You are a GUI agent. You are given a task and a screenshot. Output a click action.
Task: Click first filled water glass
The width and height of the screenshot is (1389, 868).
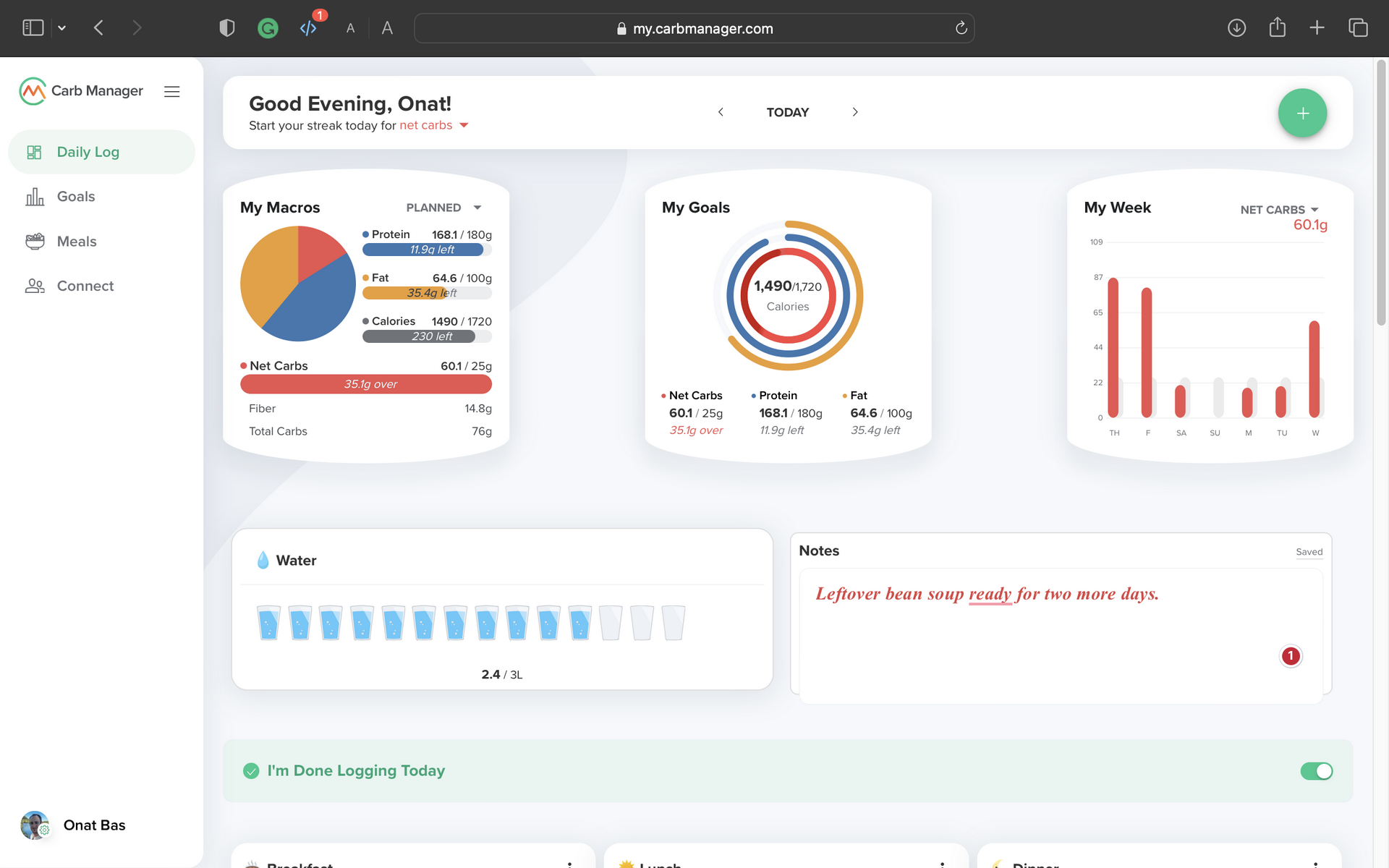click(268, 623)
